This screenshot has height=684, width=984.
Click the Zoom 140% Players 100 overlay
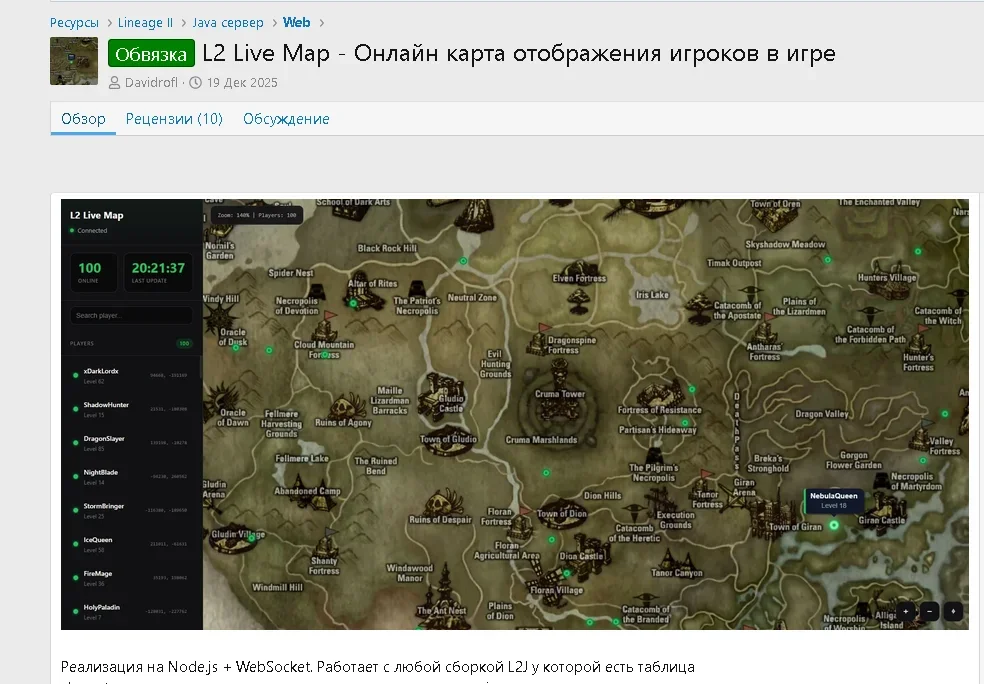point(257,215)
